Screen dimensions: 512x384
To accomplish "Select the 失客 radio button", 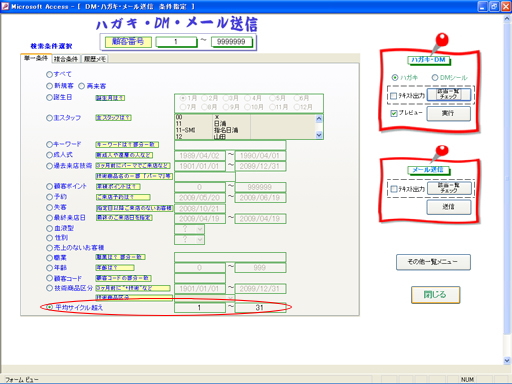I will (49, 208).
